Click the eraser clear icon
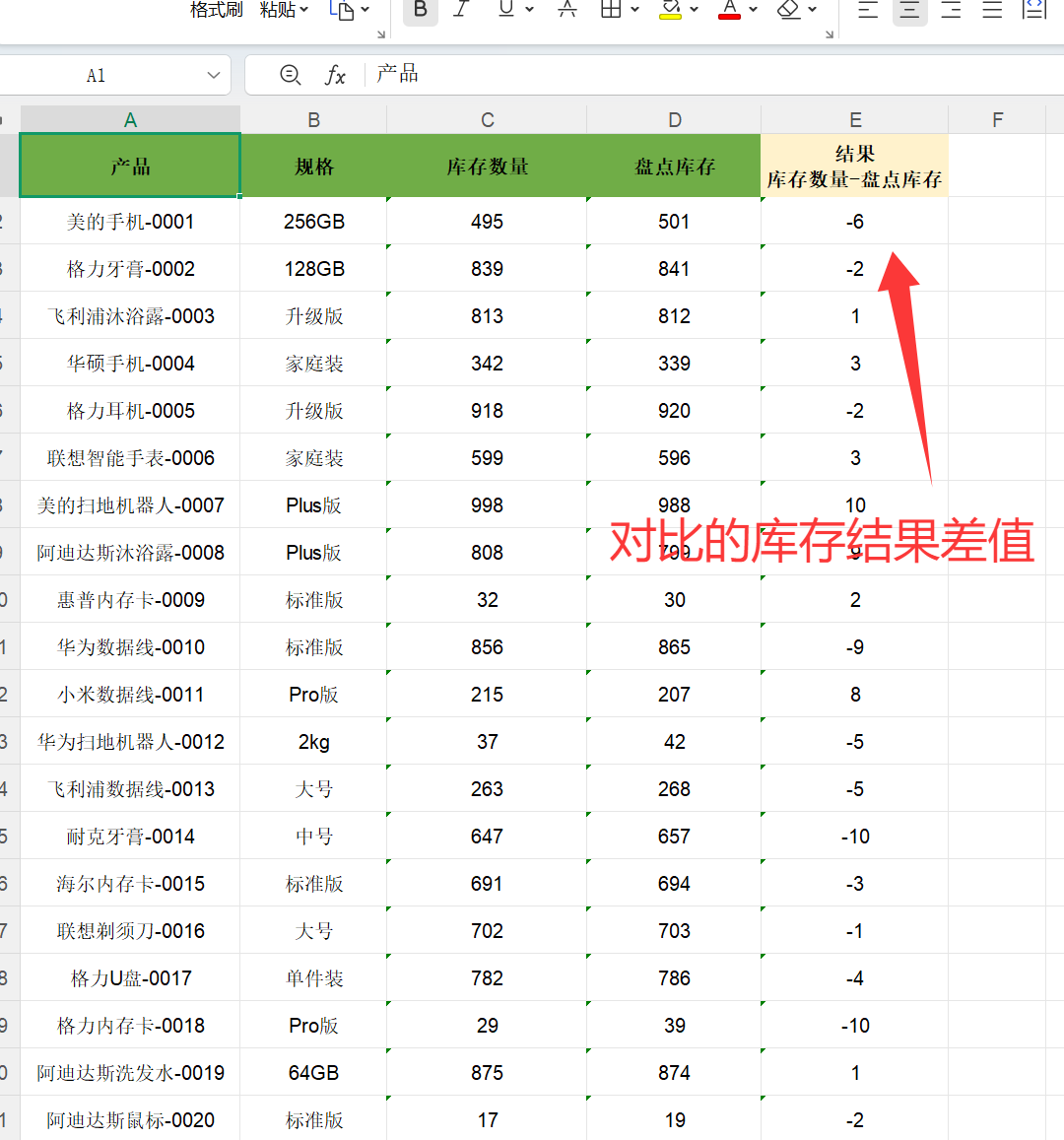Image resolution: width=1064 pixels, height=1140 pixels. [788, 9]
